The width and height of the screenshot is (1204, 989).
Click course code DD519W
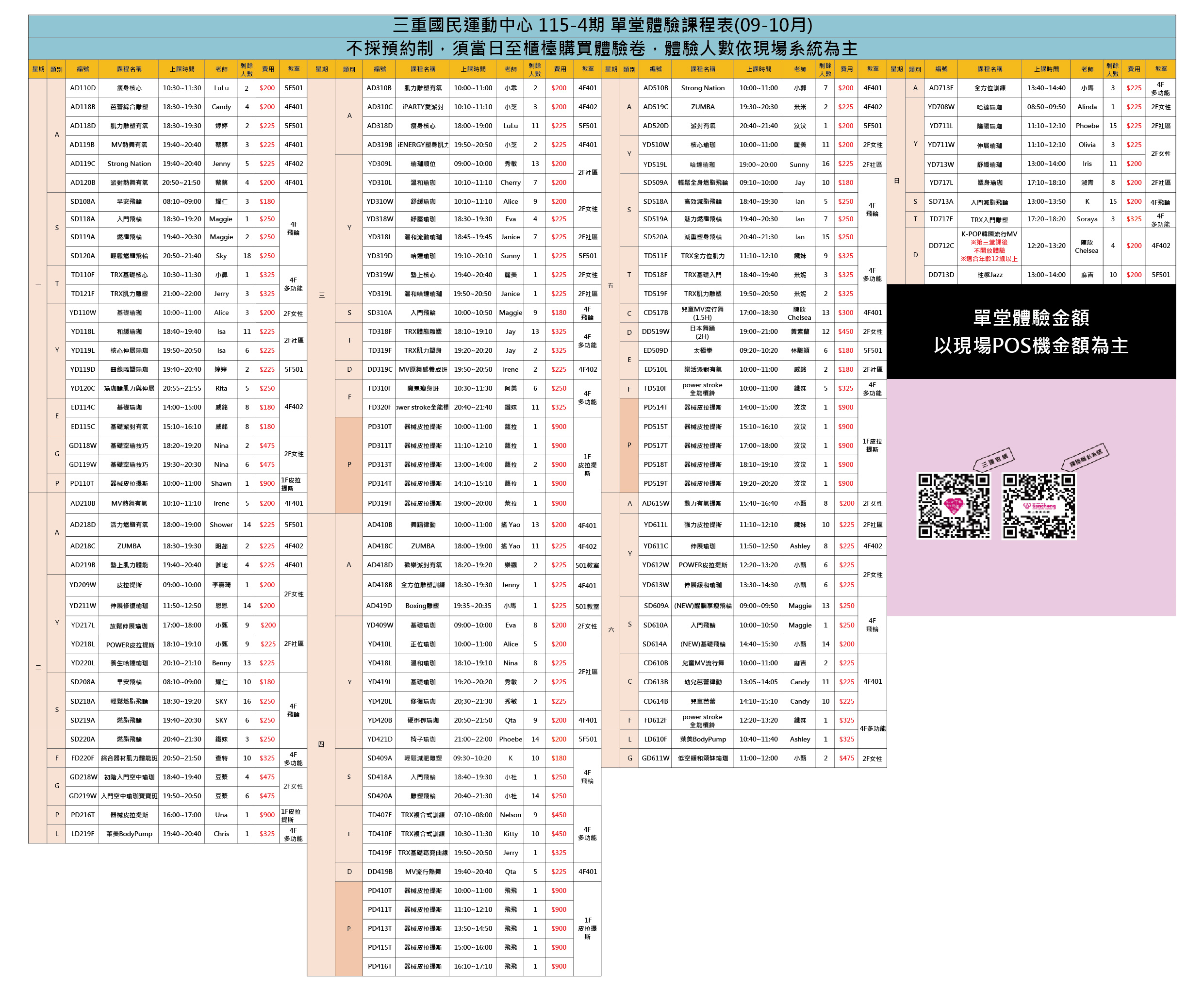click(656, 331)
